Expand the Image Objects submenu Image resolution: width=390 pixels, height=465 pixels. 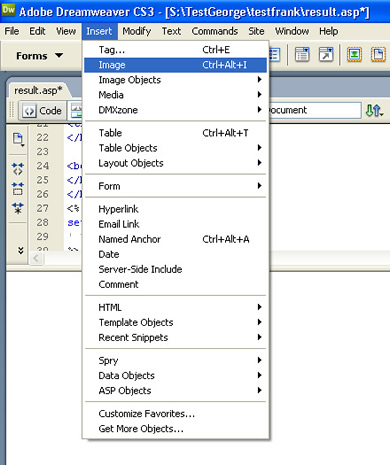click(175, 80)
